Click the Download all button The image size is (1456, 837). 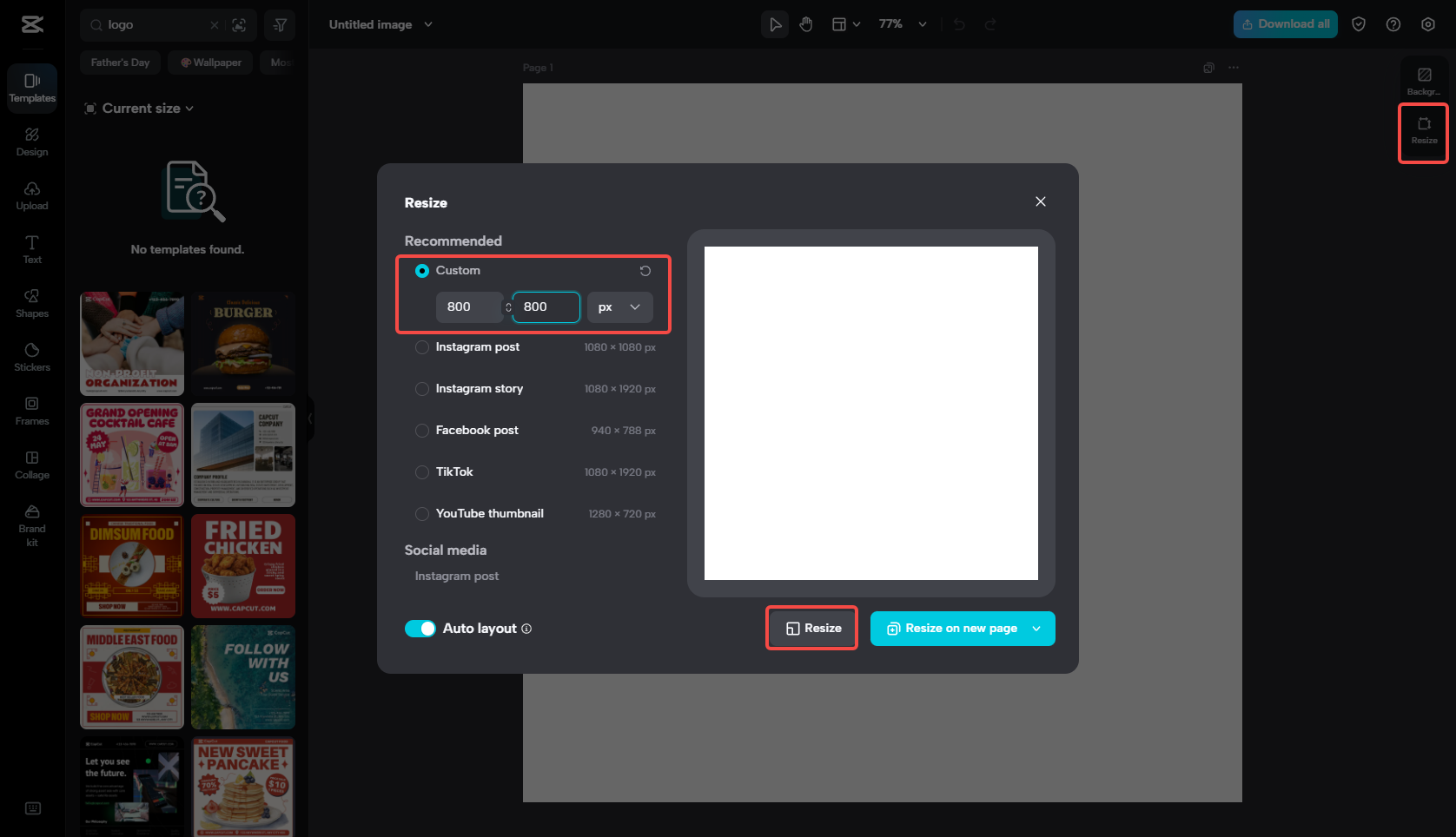click(1285, 23)
